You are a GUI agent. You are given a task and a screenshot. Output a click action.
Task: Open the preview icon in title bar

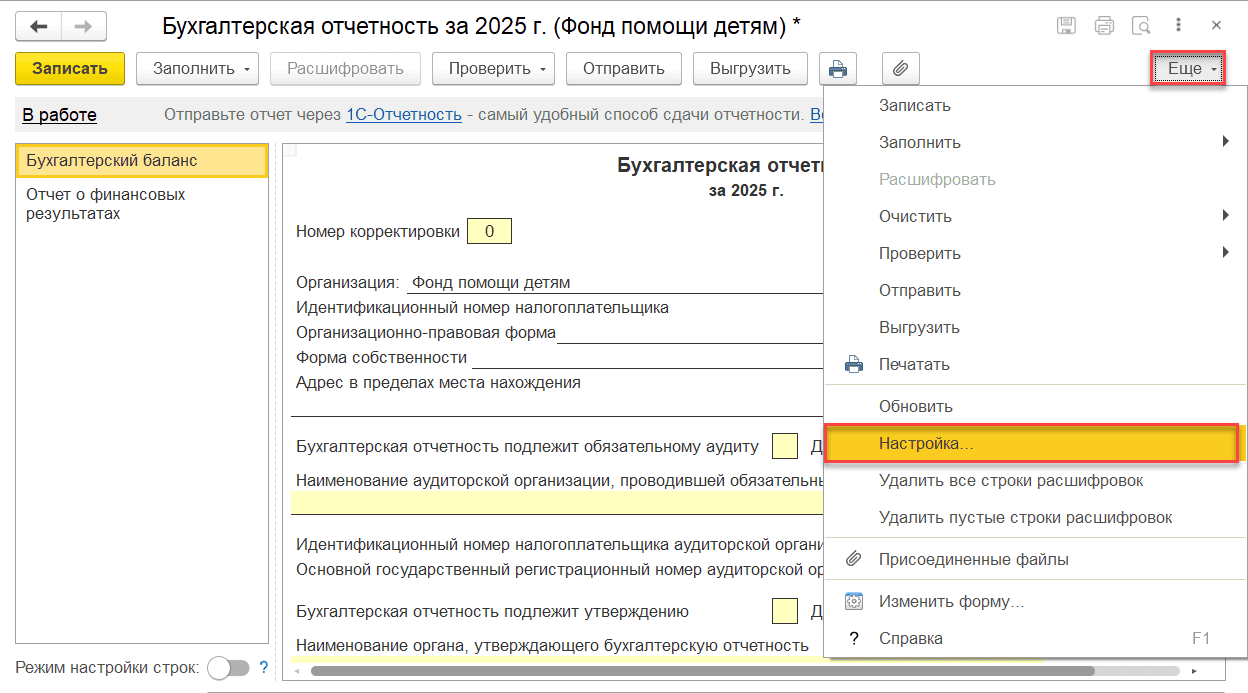[1140, 26]
